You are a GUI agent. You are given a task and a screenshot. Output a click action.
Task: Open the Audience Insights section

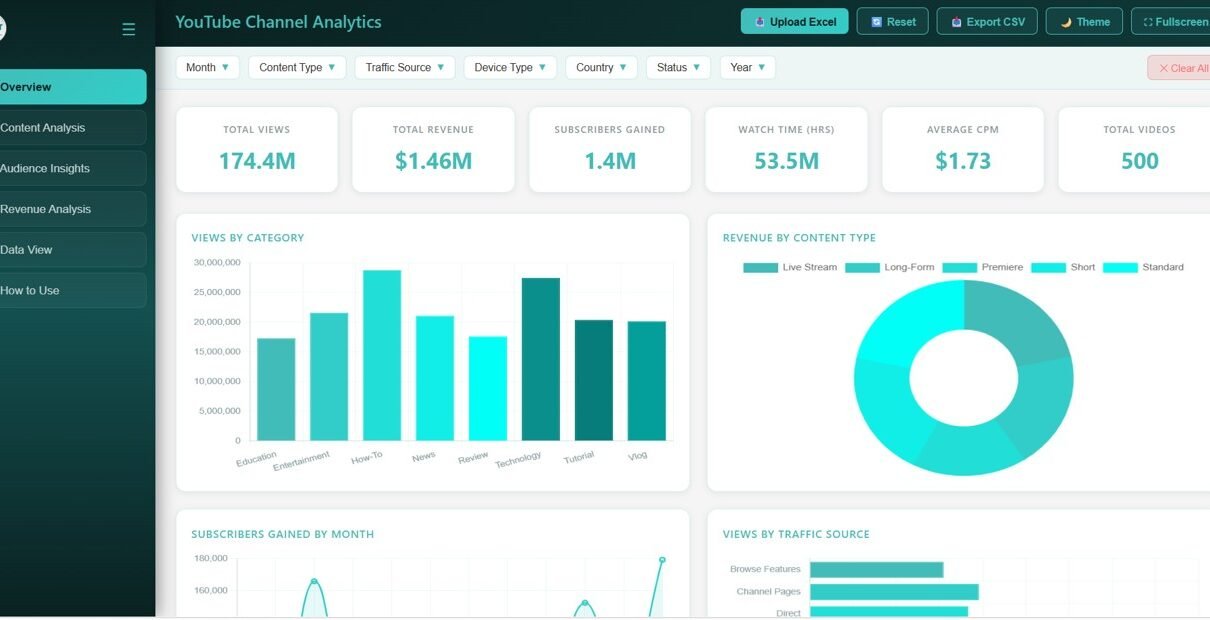point(72,169)
